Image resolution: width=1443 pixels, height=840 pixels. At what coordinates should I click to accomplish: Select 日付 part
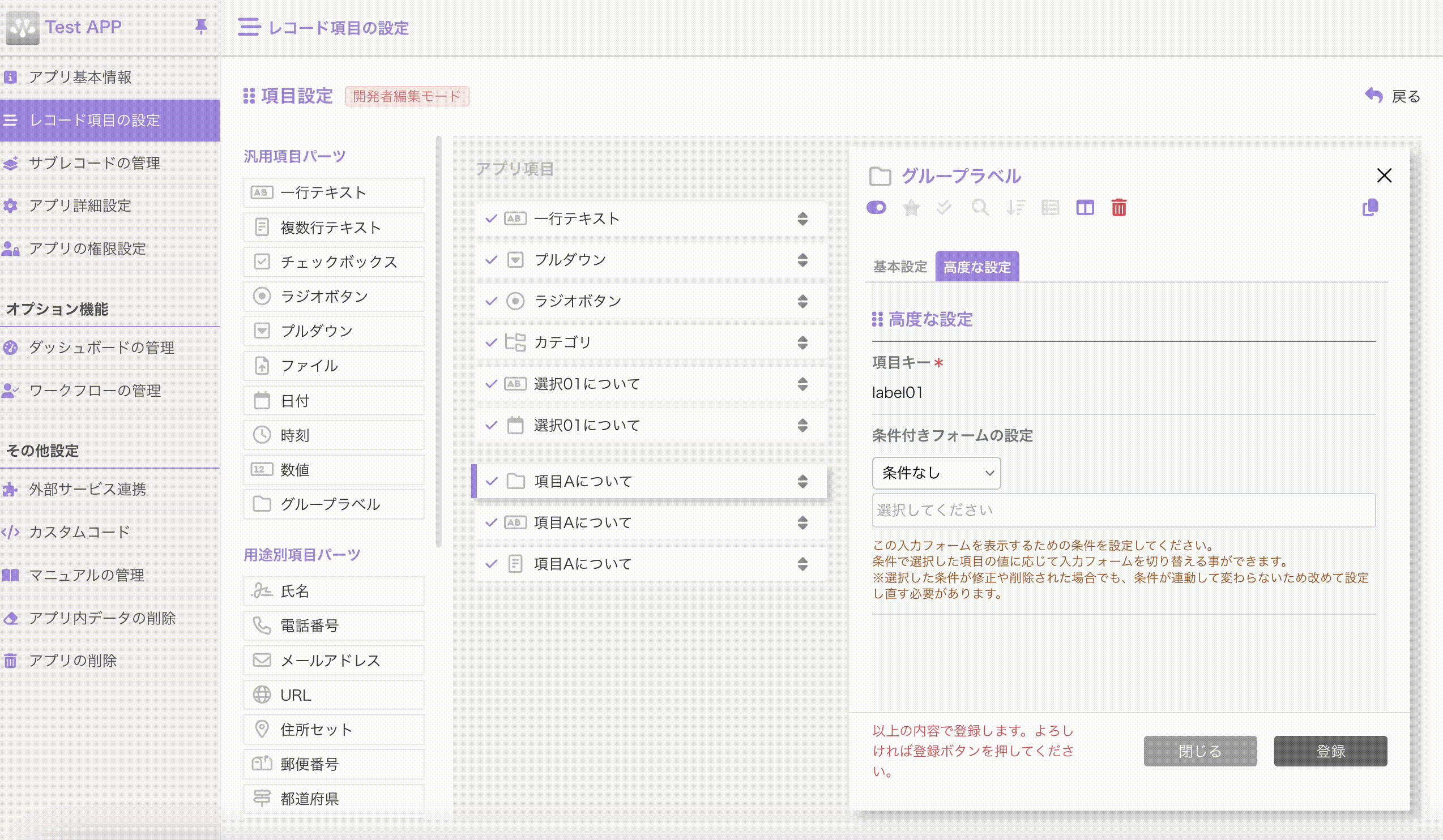point(334,401)
